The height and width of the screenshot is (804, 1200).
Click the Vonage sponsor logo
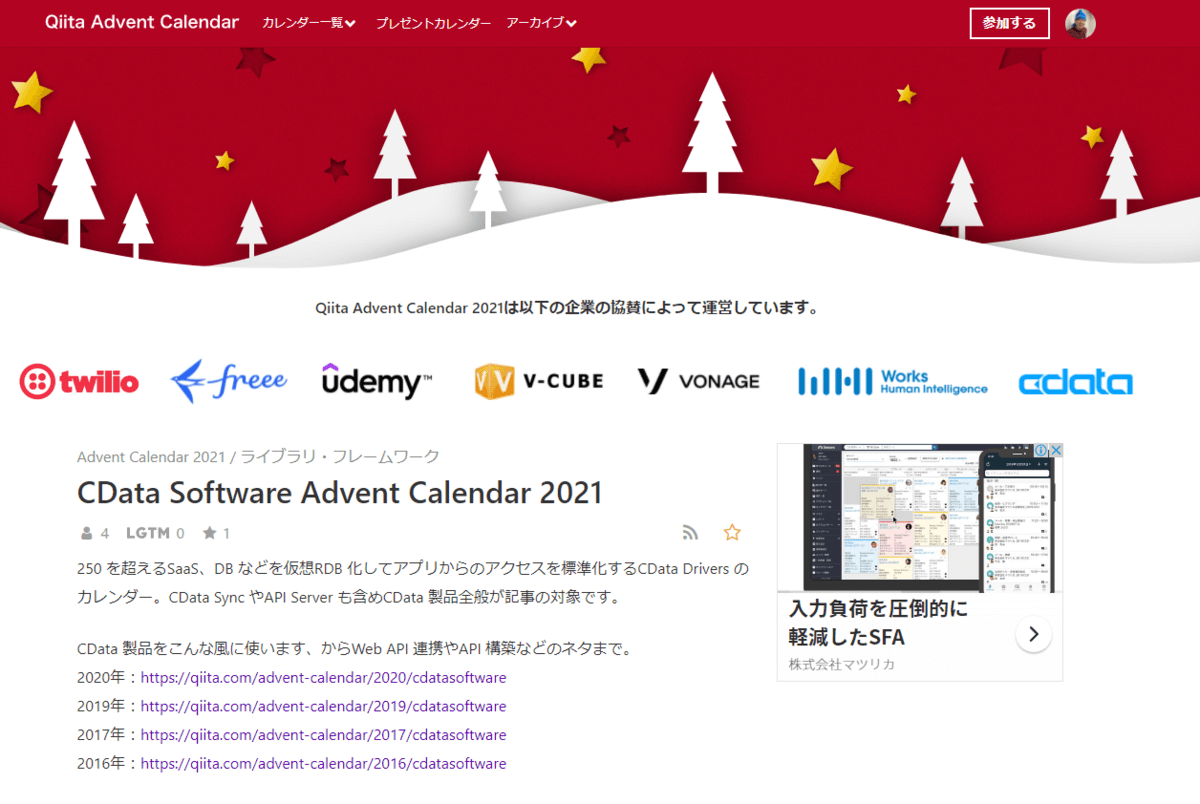[698, 381]
